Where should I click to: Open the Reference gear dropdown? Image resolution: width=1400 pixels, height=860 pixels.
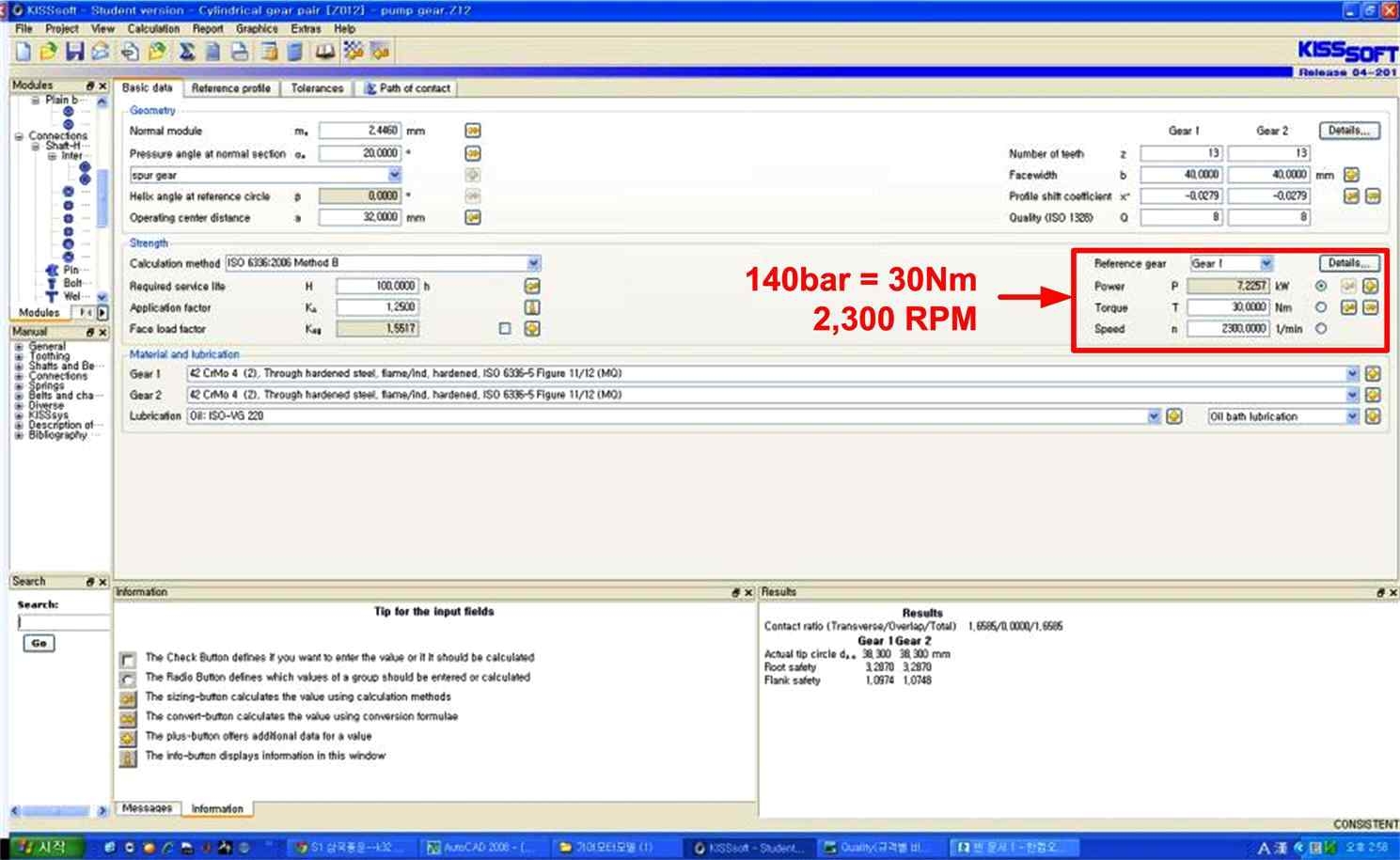tap(1266, 263)
